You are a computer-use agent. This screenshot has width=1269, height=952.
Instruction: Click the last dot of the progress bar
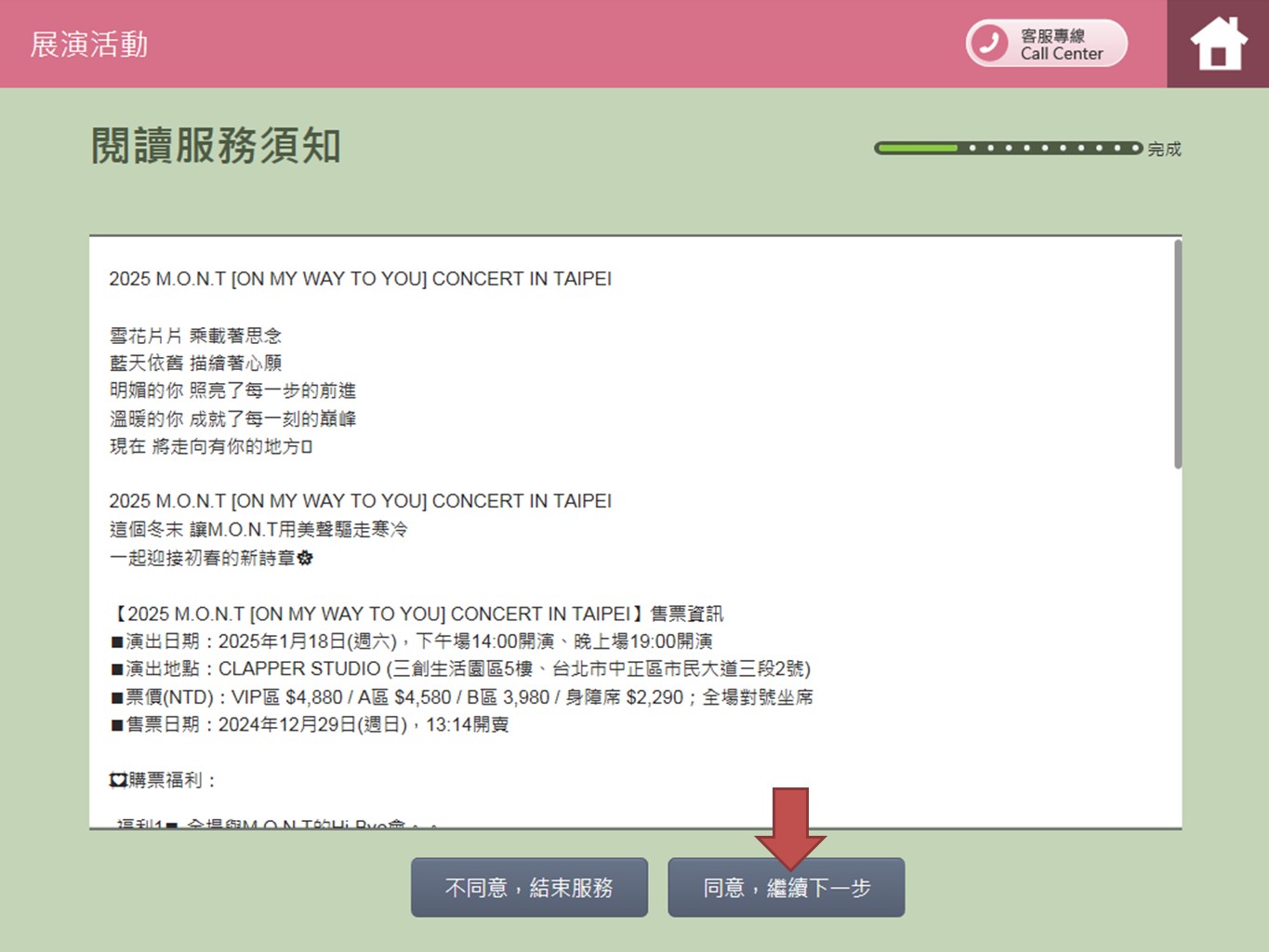[x=1134, y=148]
